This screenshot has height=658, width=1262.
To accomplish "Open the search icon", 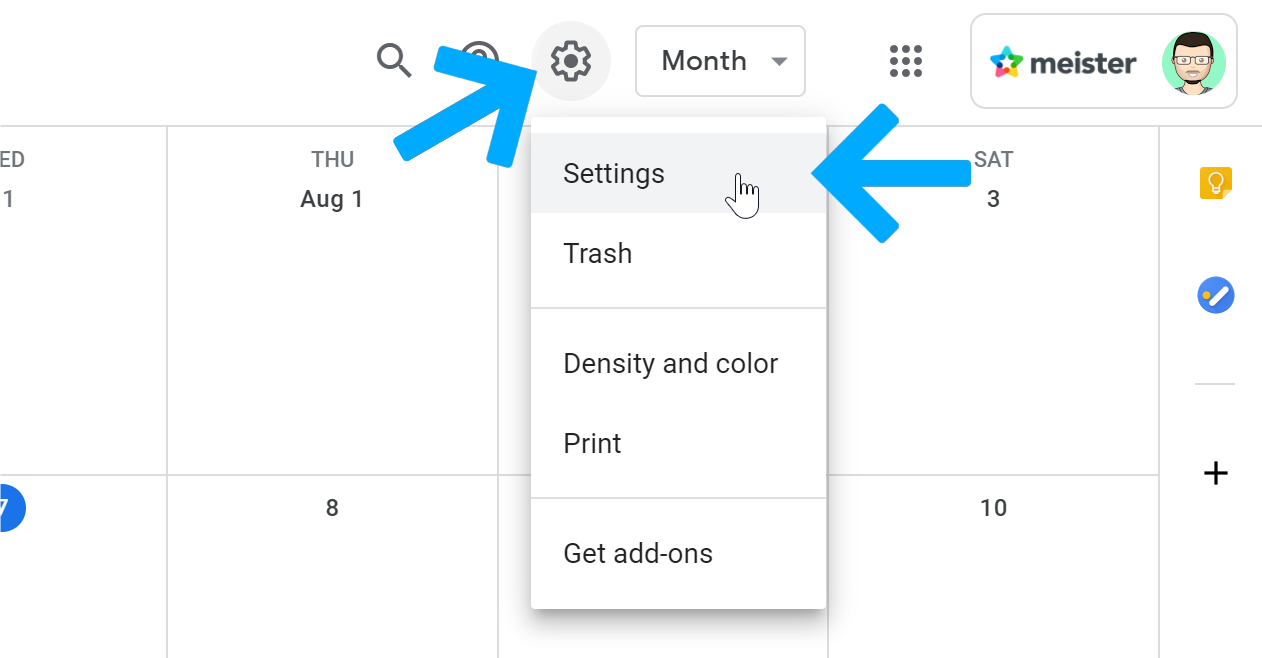I will pyautogui.click(x=393, y=61).
